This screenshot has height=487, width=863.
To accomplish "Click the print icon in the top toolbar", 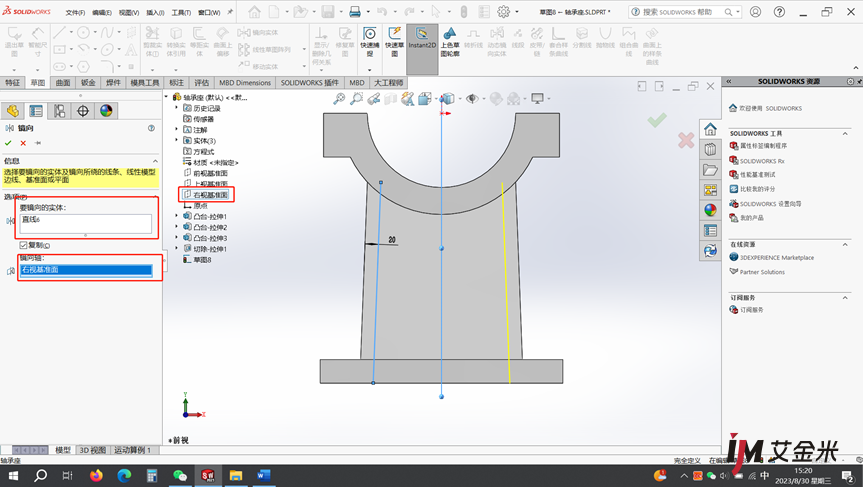I will 355,12.
